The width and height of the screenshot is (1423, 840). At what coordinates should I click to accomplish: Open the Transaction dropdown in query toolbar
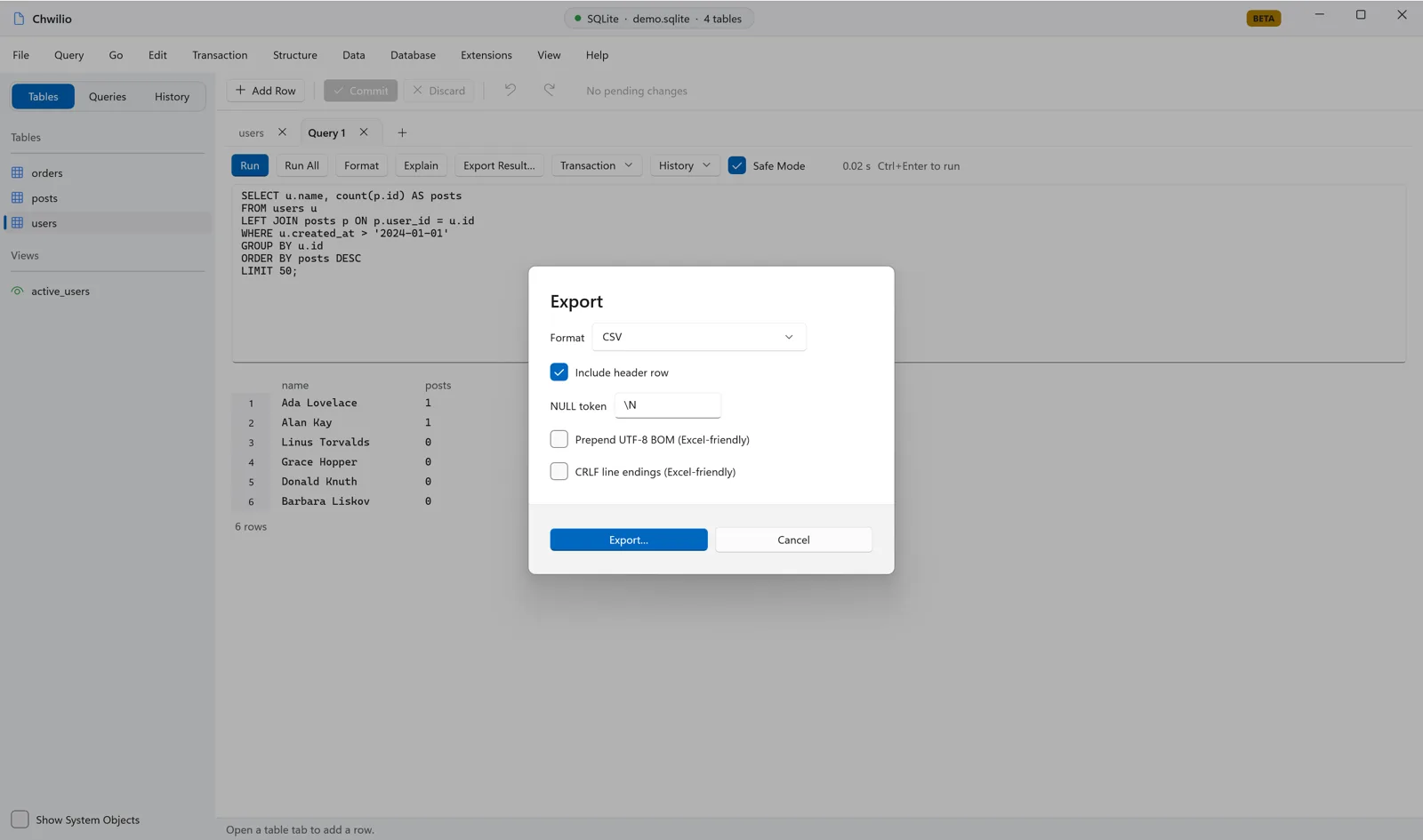(596, 165)
